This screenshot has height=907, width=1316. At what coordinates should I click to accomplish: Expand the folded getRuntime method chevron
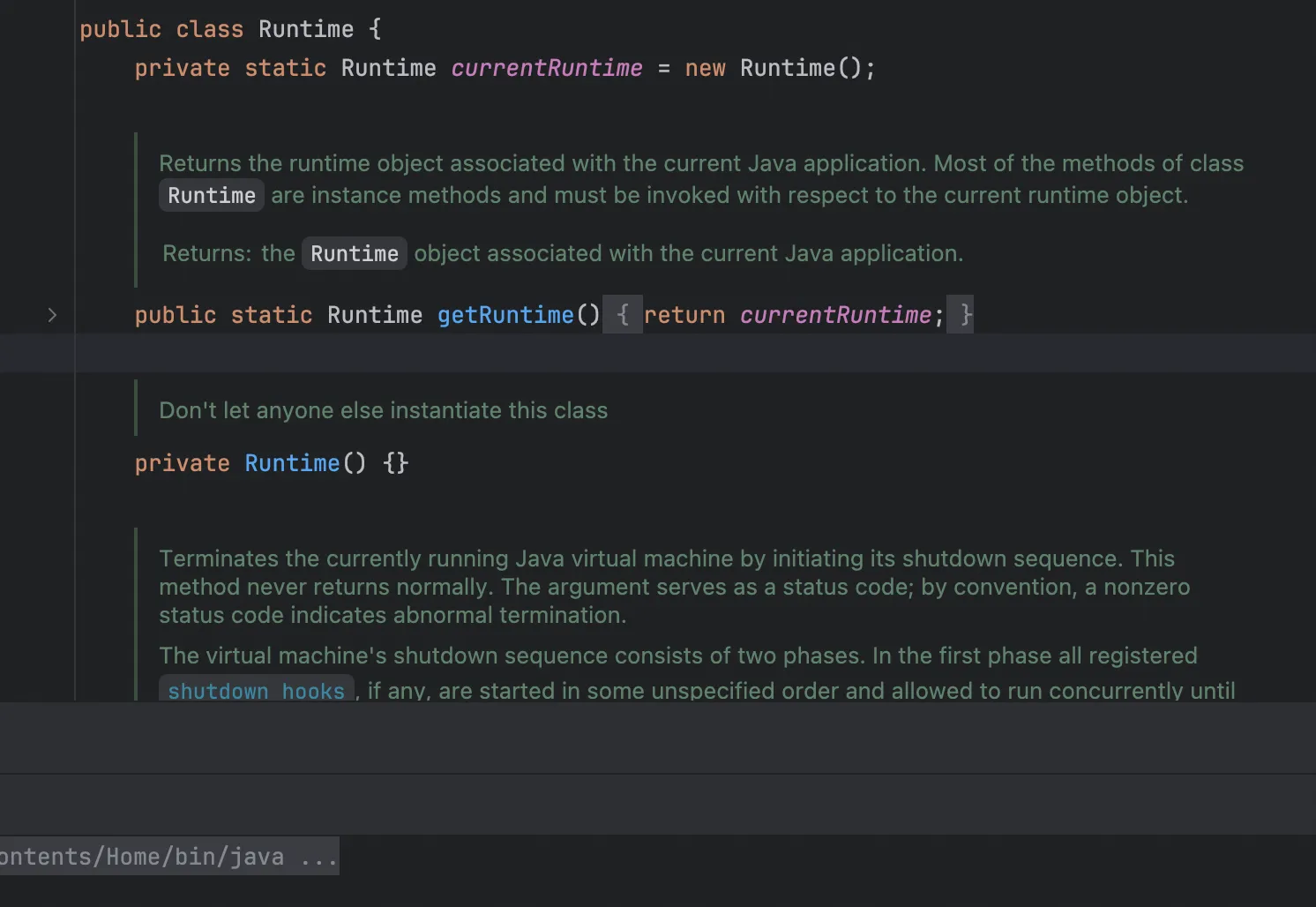[x=52, y=315]
